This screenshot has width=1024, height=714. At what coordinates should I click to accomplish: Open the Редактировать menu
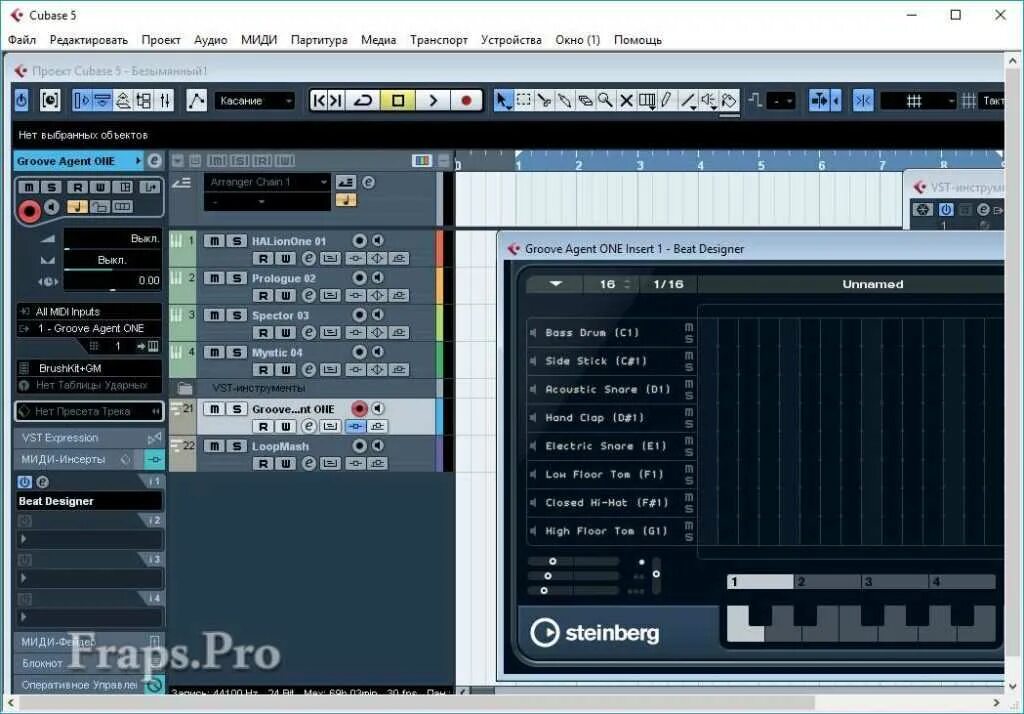click(89, 40)
